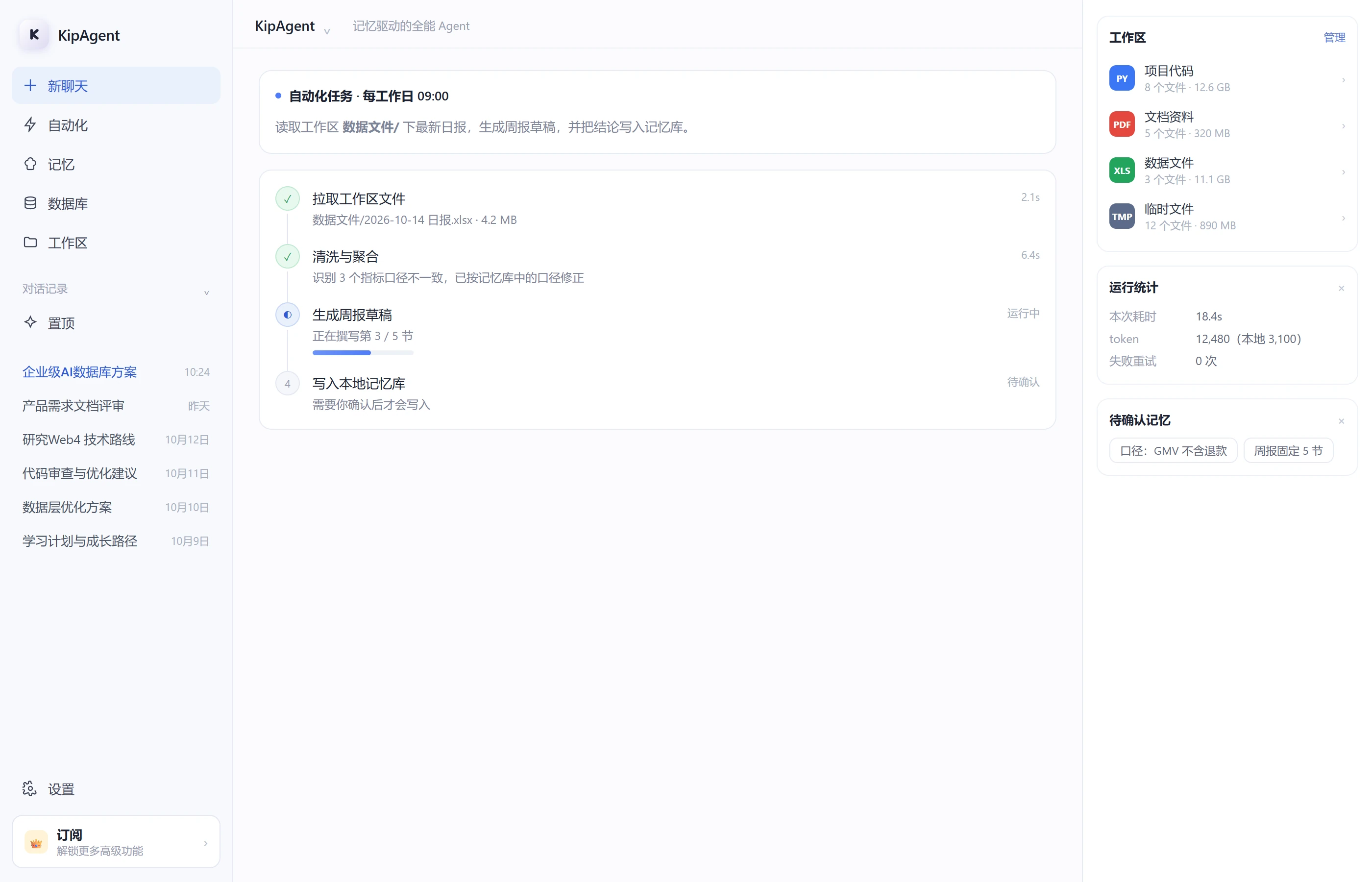The width and height of the screenshot is (1372, 882).
Task: Expand the 临时文件 workspace chevron
Action: [x=1343, y=218]
